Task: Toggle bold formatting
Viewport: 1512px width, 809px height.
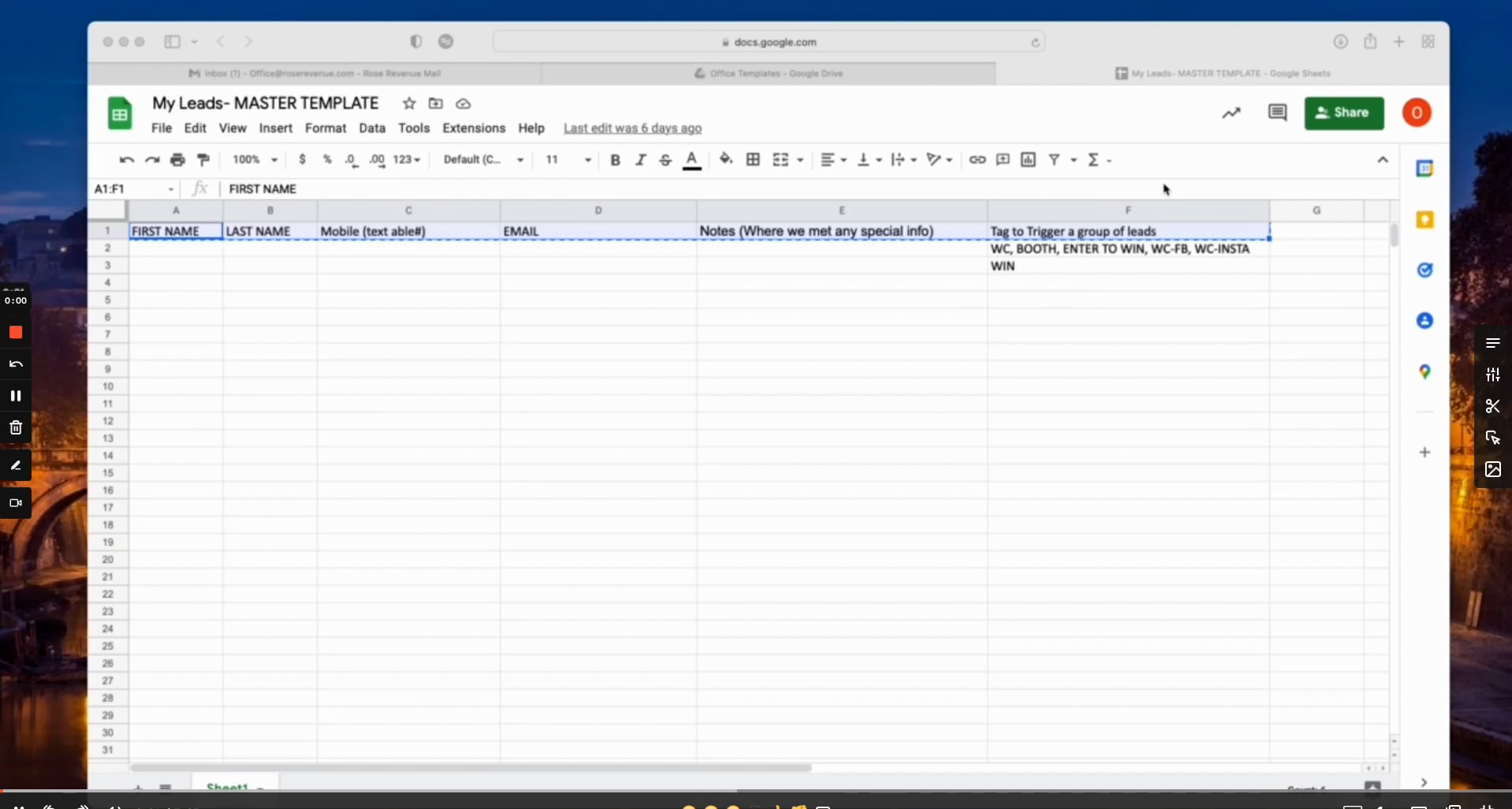Action: tap(614, 159)
